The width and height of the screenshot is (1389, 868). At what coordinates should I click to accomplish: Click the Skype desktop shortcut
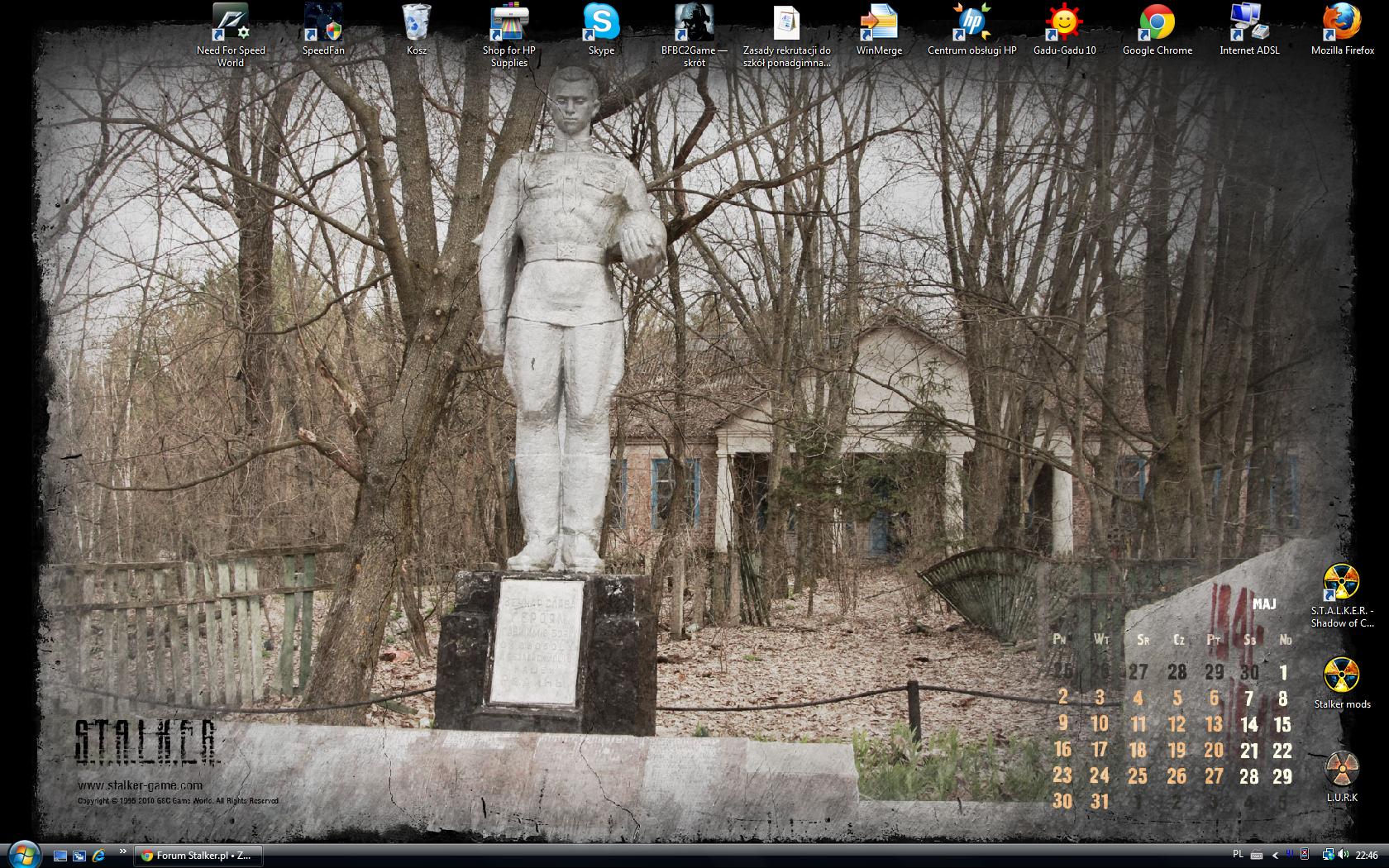(601, 23)
